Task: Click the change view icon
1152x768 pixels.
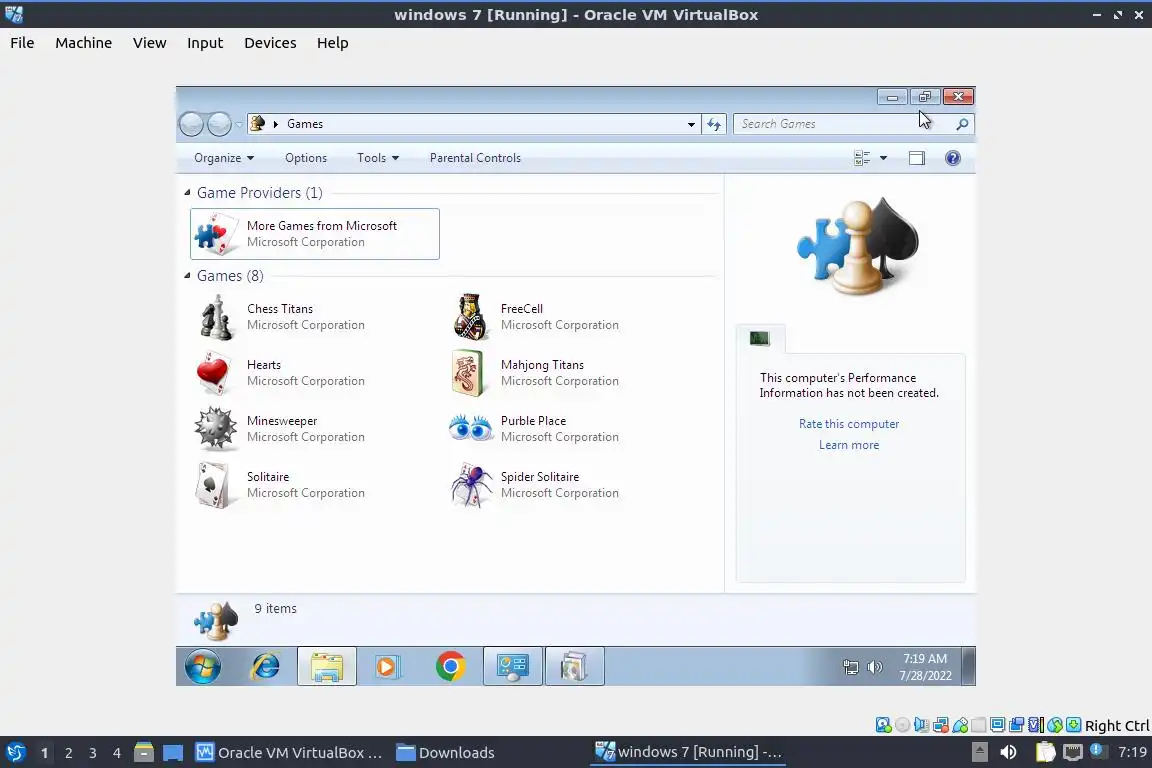Action: [862, 158]
